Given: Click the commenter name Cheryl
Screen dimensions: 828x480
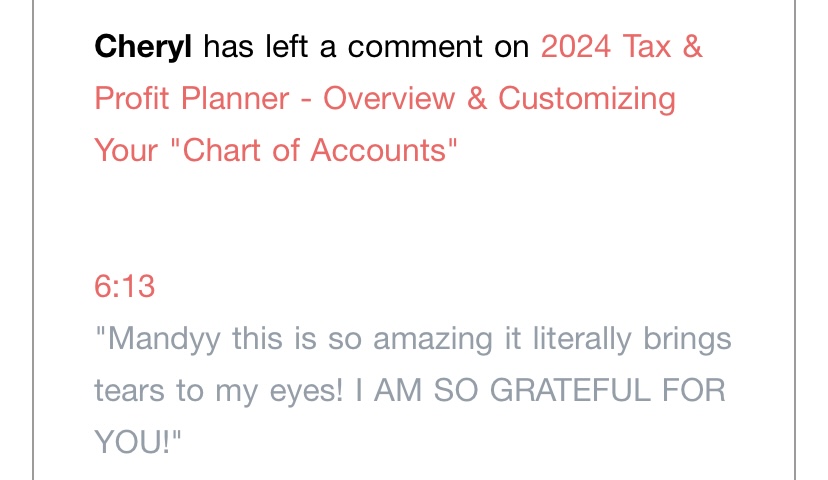Looking at the screenshot, I should click(x=144, y=47).
